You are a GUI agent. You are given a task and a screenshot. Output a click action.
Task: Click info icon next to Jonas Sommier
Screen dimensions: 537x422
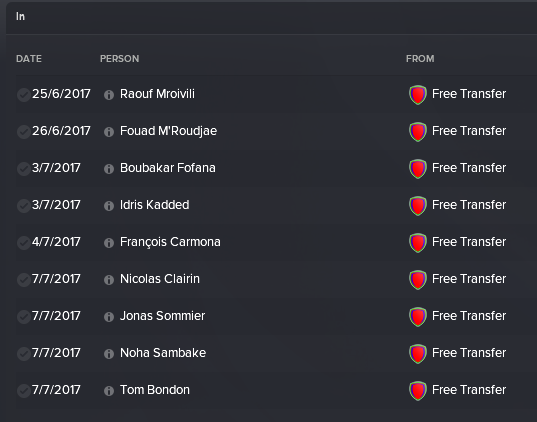click(109, 317)
